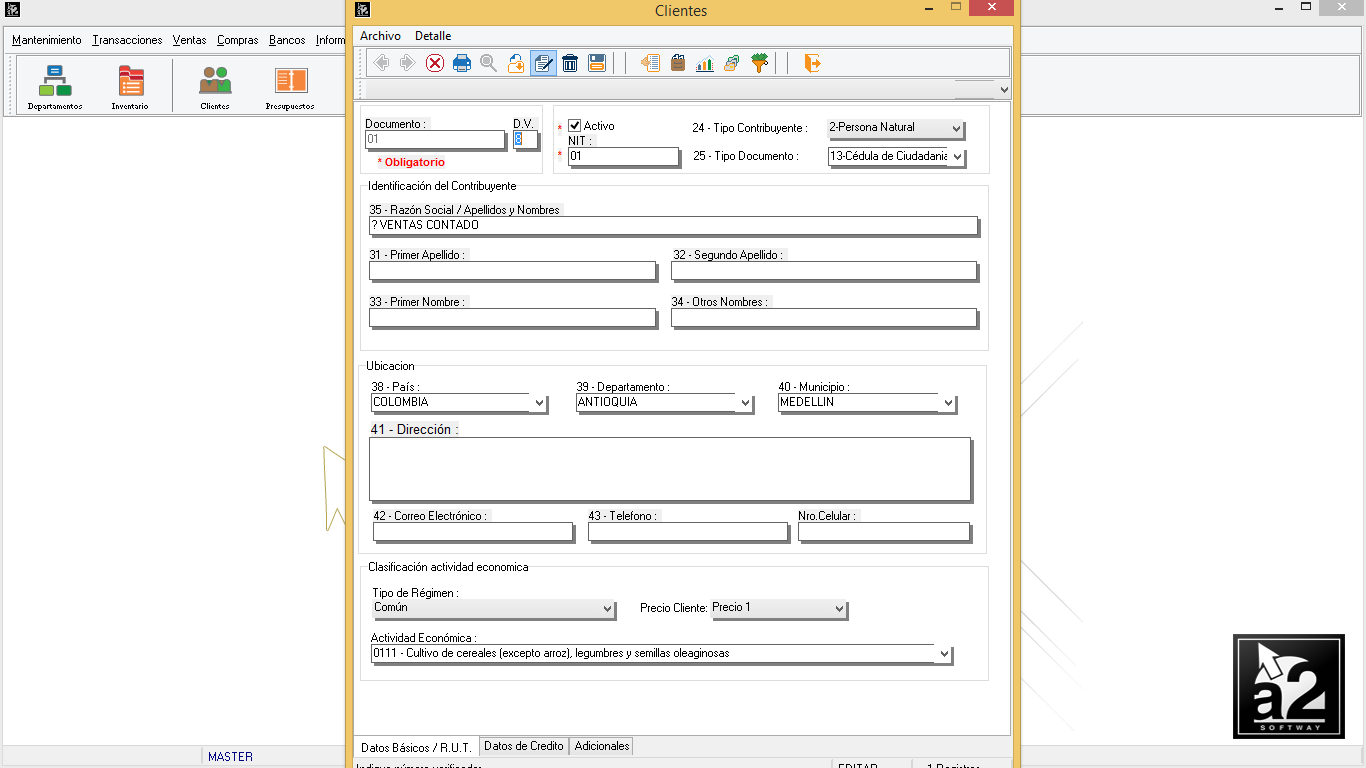The height and width of the screenshot is (768, 1366).
Task: Expand the dropdown arrow below the toolbar
Action: [x=1002, y=89]
